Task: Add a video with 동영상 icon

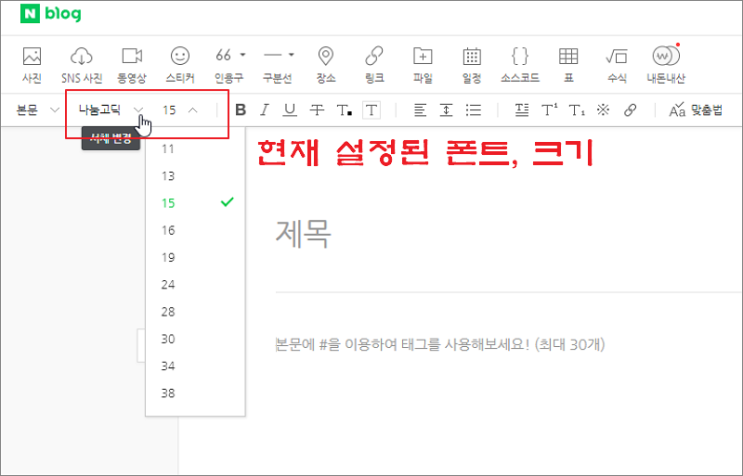Action: coord(132,65)
